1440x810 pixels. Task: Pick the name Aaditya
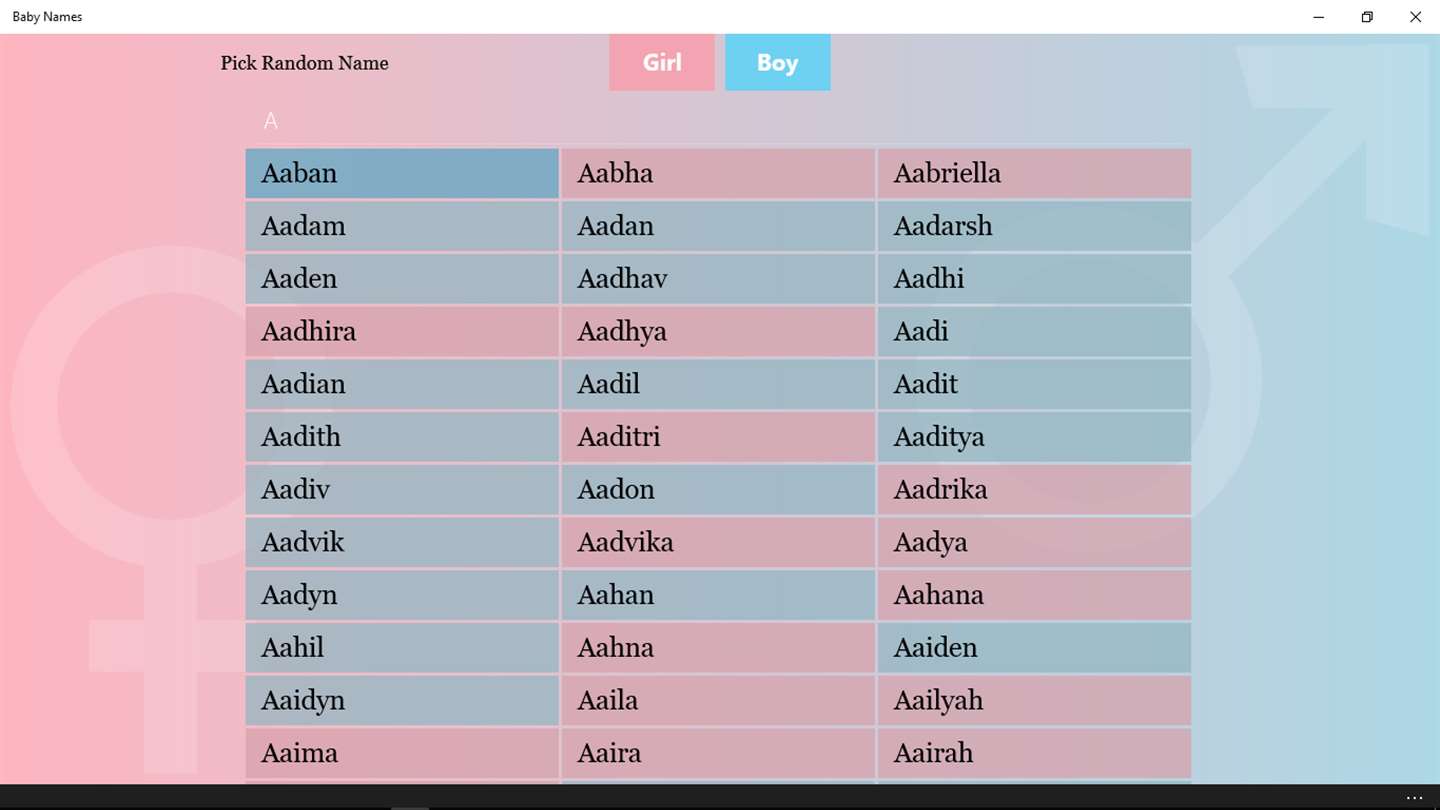1034,437
